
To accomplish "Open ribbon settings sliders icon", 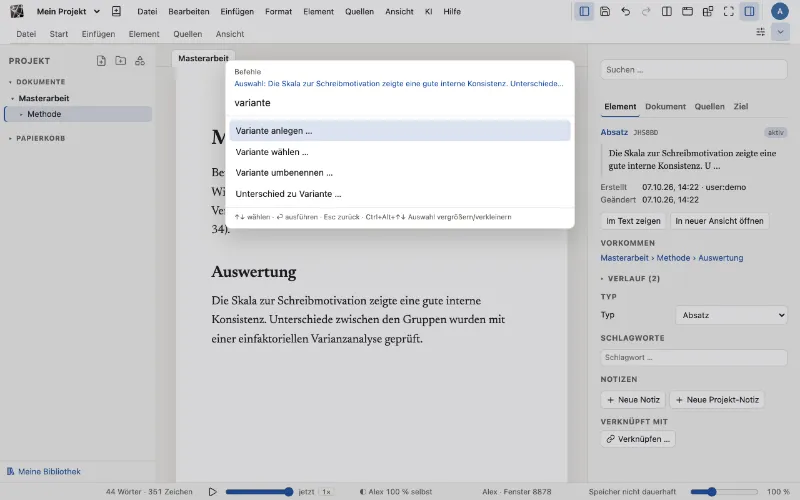I will tap(760, 32).
